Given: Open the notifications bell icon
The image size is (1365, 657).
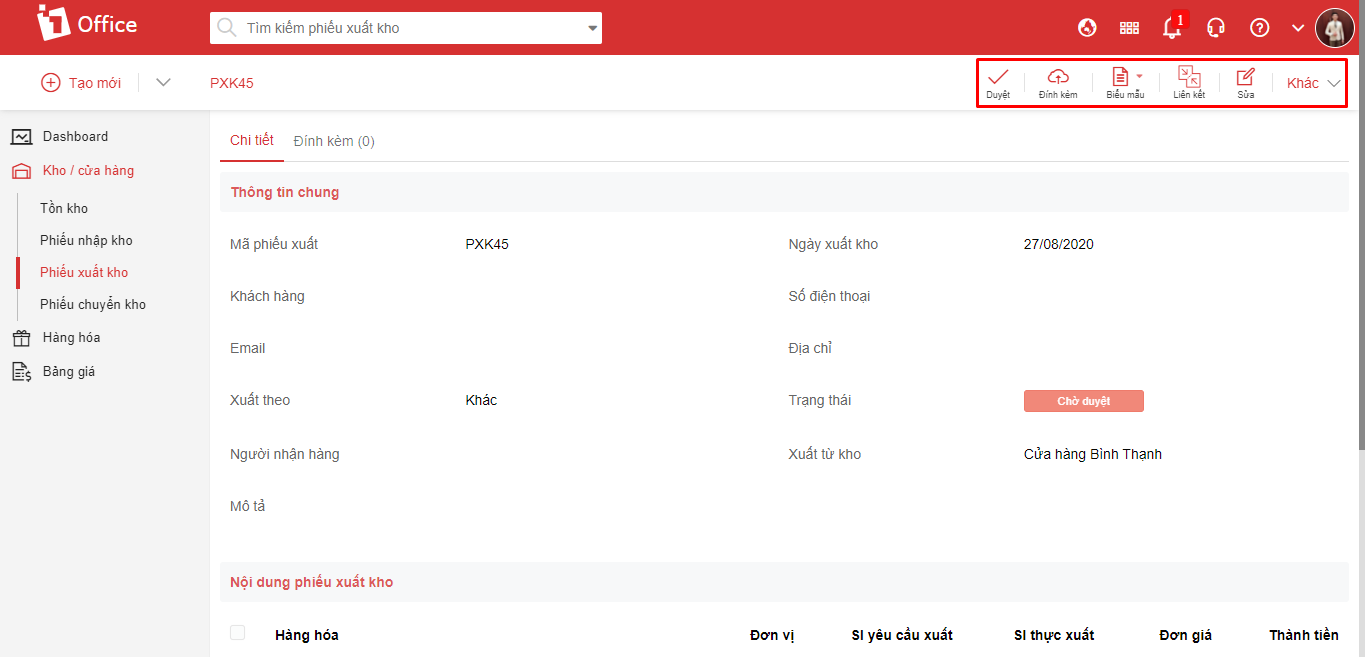Looking at the screenshot, I should [1172, 28].
